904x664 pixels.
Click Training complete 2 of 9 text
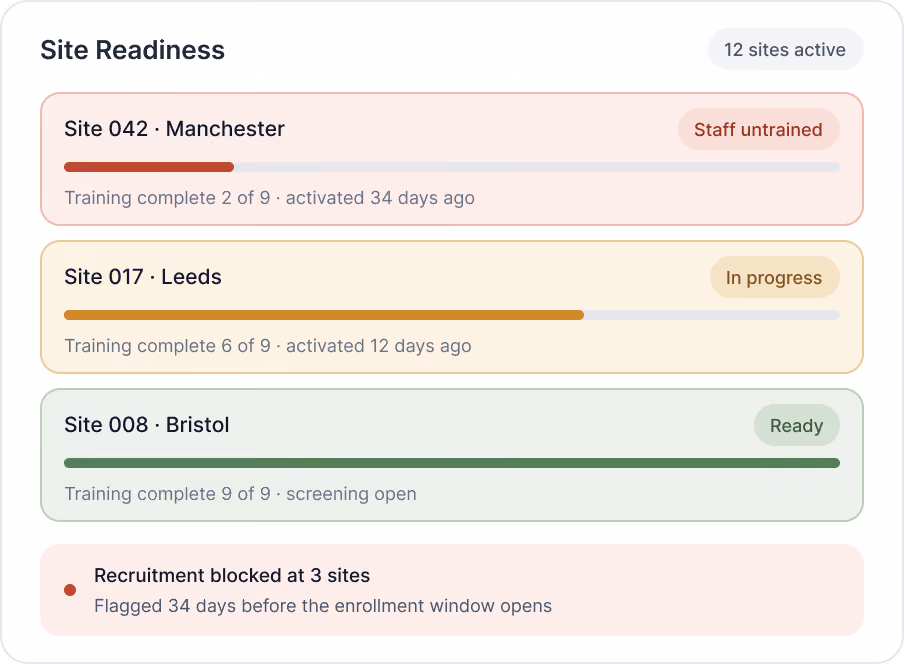tap(167, 198)
